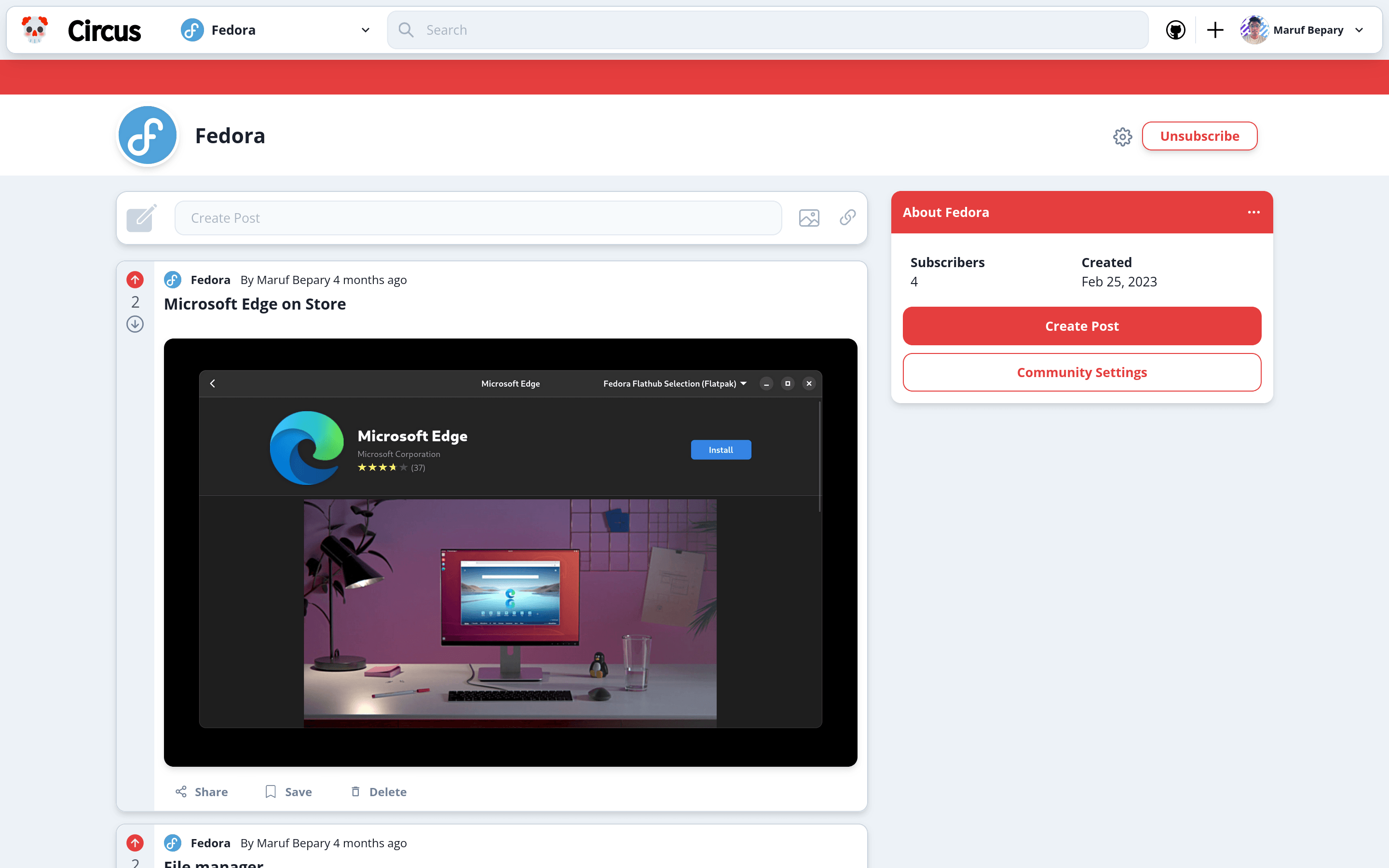1389x868 pixels.
Task: Focus the Create Post input box
Action: (478, 218)
